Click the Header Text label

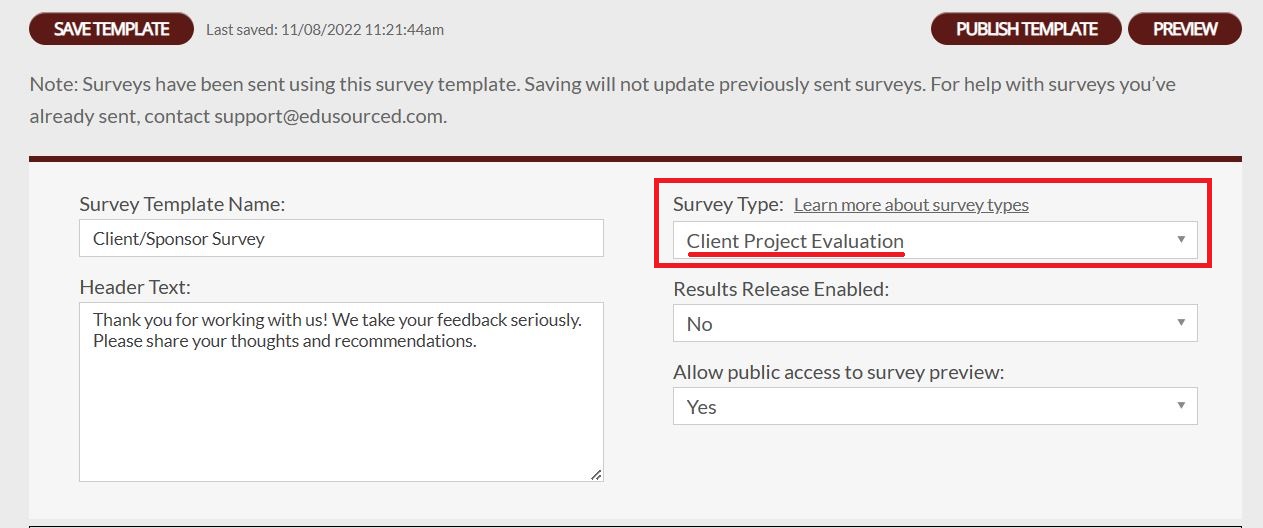coord(135,287)
